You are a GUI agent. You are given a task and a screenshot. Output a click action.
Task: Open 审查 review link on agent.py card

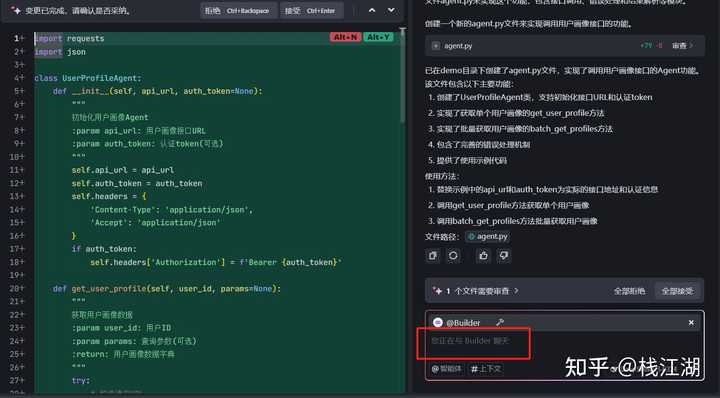[682, 45]
